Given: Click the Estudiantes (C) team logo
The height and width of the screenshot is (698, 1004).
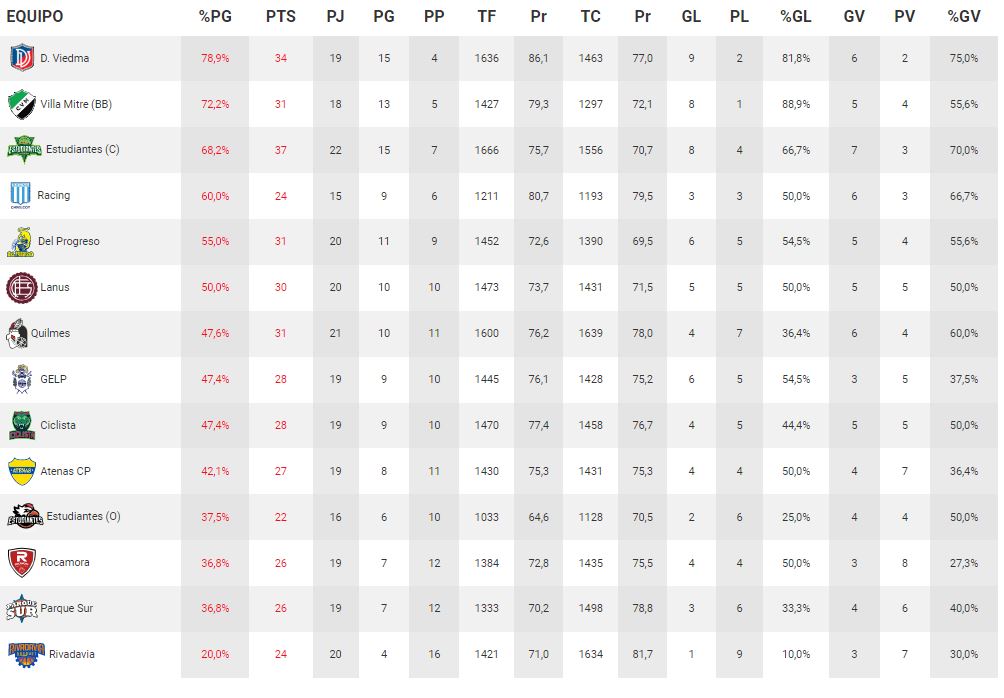Looking at the screenshot, I should pos(24,150).
